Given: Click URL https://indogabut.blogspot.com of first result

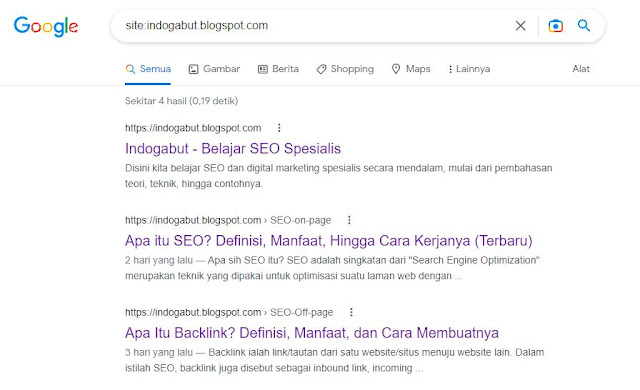Looking at the screenshot, I should [193, 128].
